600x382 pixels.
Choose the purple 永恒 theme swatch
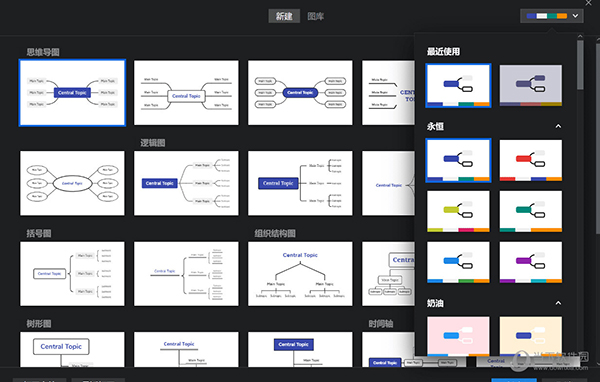coord(531,262)
